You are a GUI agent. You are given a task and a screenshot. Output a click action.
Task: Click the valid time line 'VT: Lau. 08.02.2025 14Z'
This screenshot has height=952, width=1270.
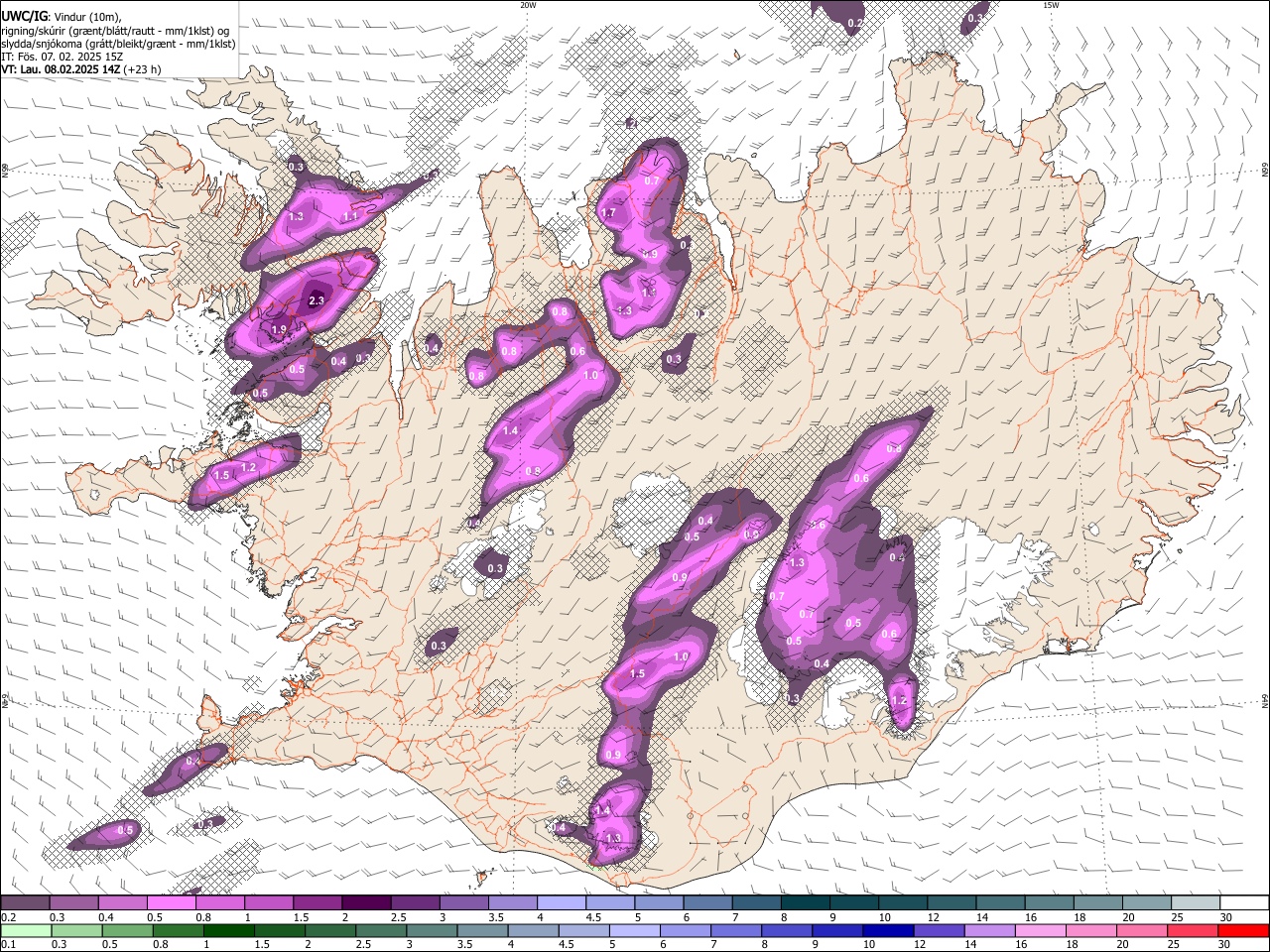click(x=62, y=69)
